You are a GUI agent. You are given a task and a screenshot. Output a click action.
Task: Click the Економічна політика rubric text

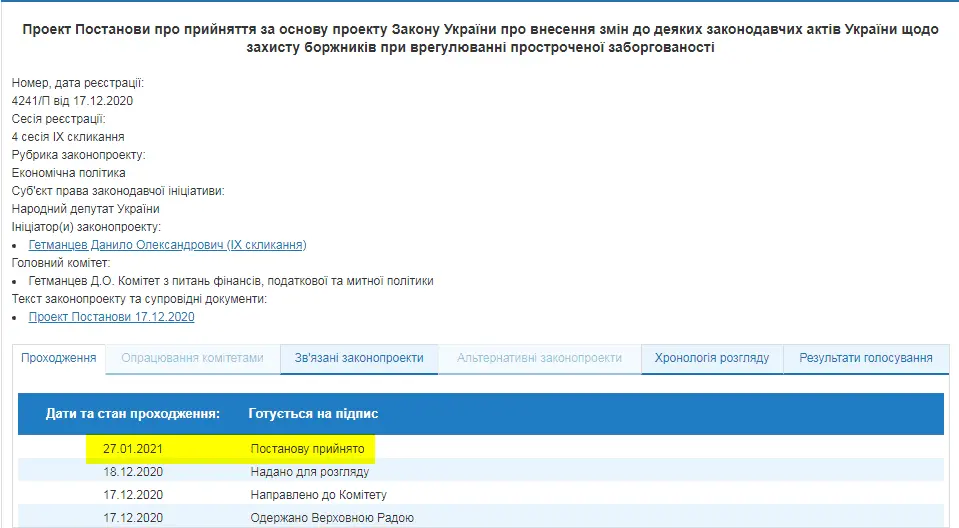click(x=68, y=173)
